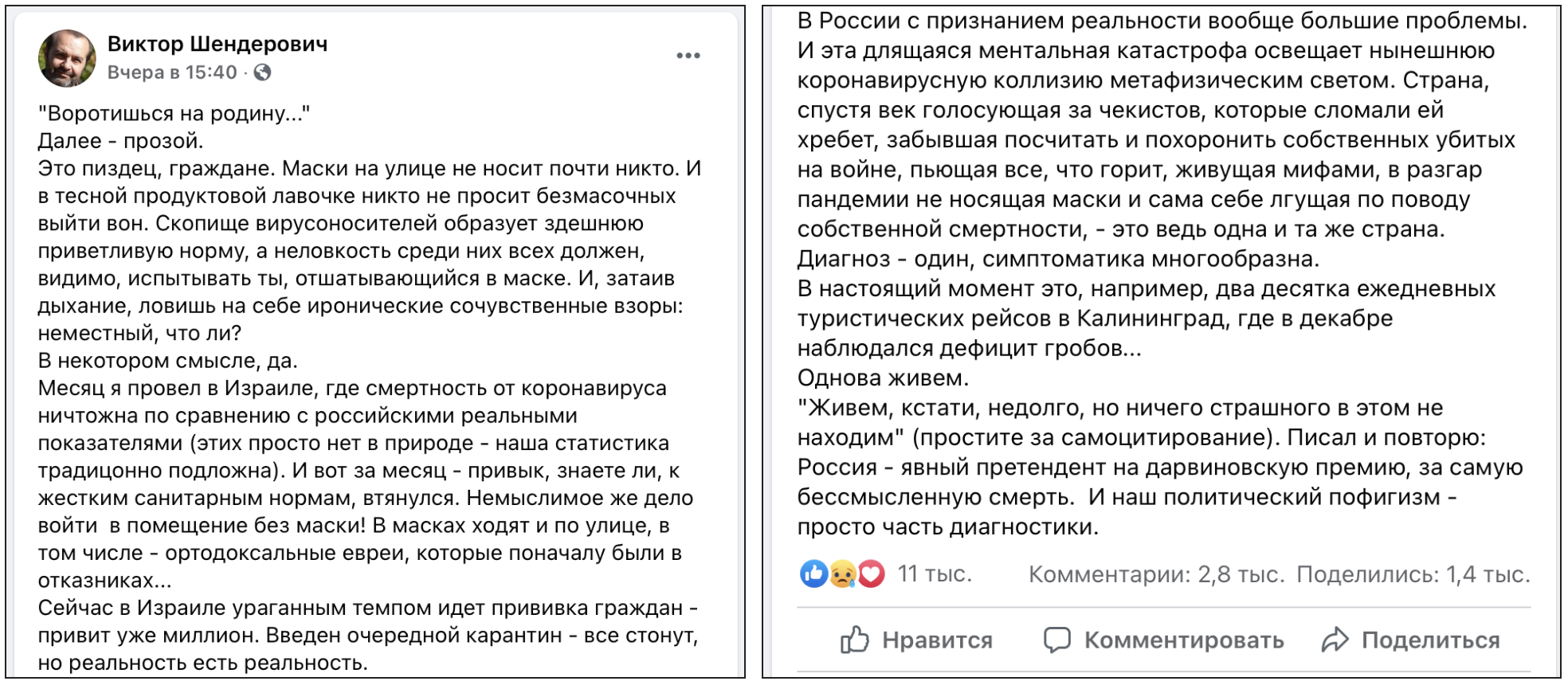
Task: Open Поделились: 1,4 тыс. shares list
Action: tap(1413, 574)
